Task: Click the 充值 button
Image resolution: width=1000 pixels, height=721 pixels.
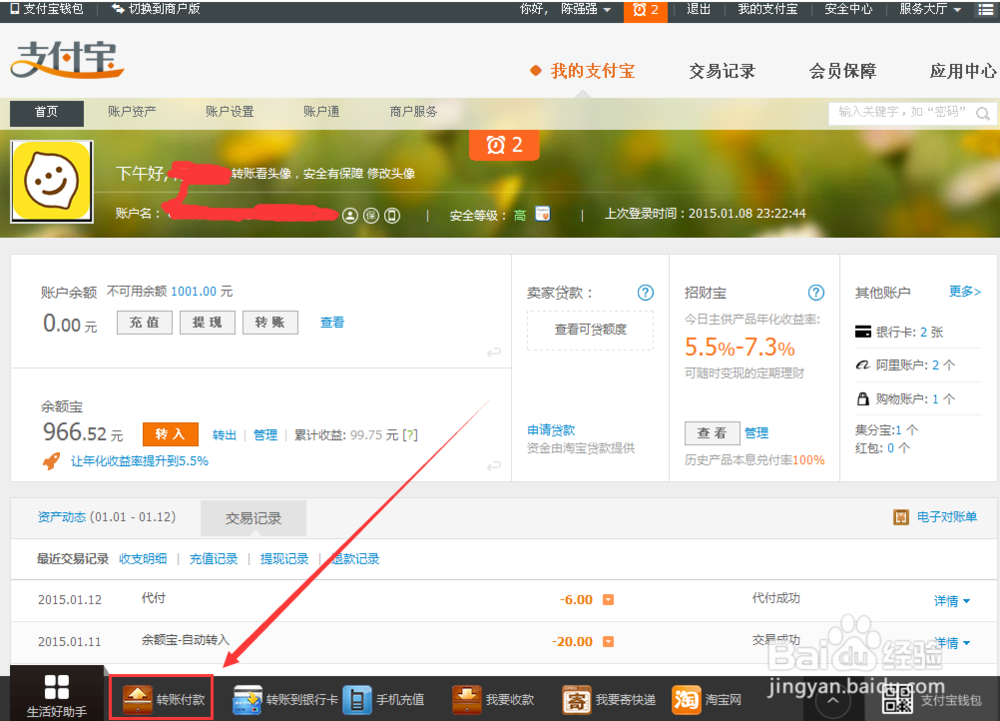Action: [145, 323]
